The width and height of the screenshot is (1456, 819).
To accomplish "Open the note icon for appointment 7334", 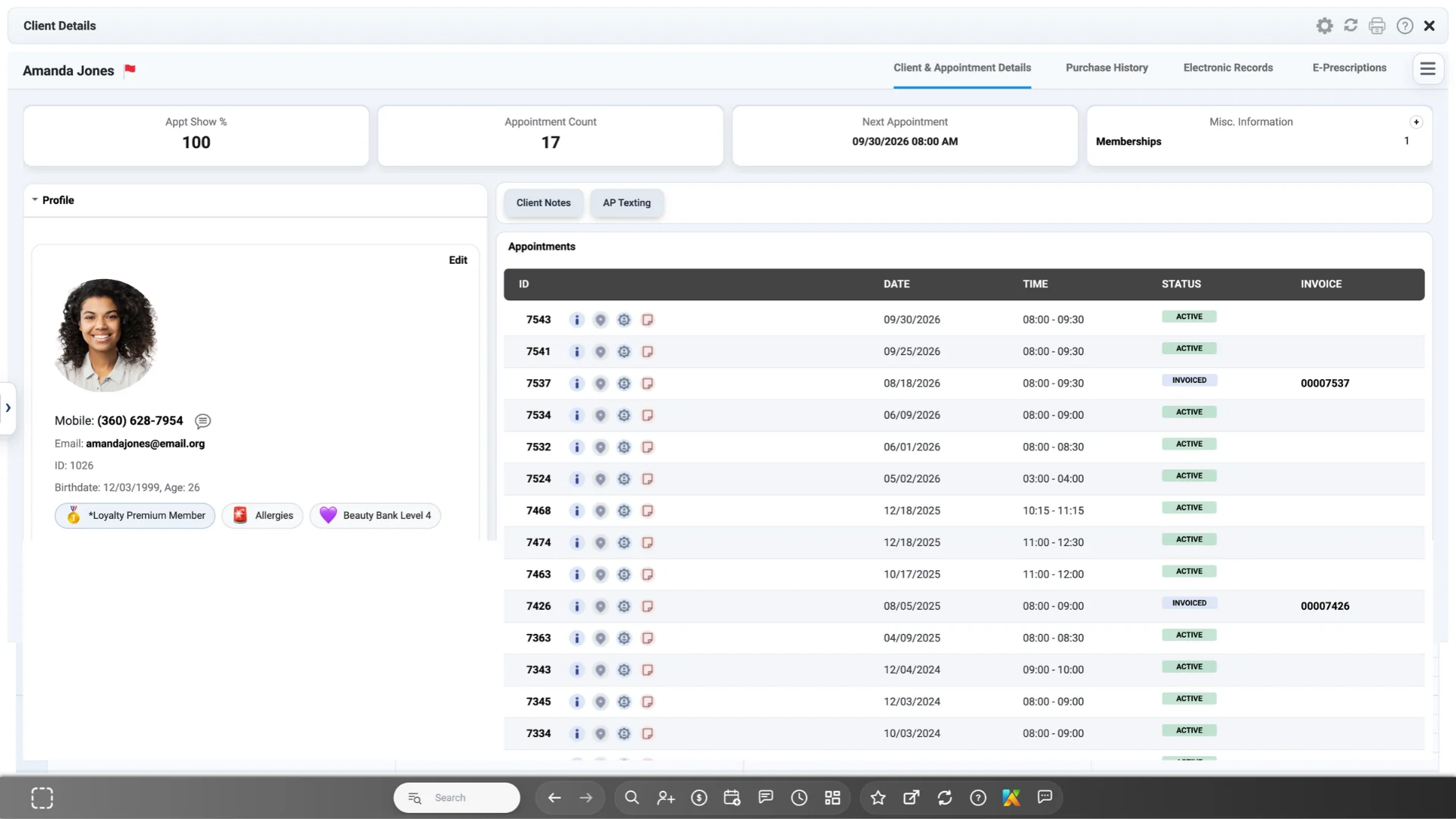I will click(648, 734).
